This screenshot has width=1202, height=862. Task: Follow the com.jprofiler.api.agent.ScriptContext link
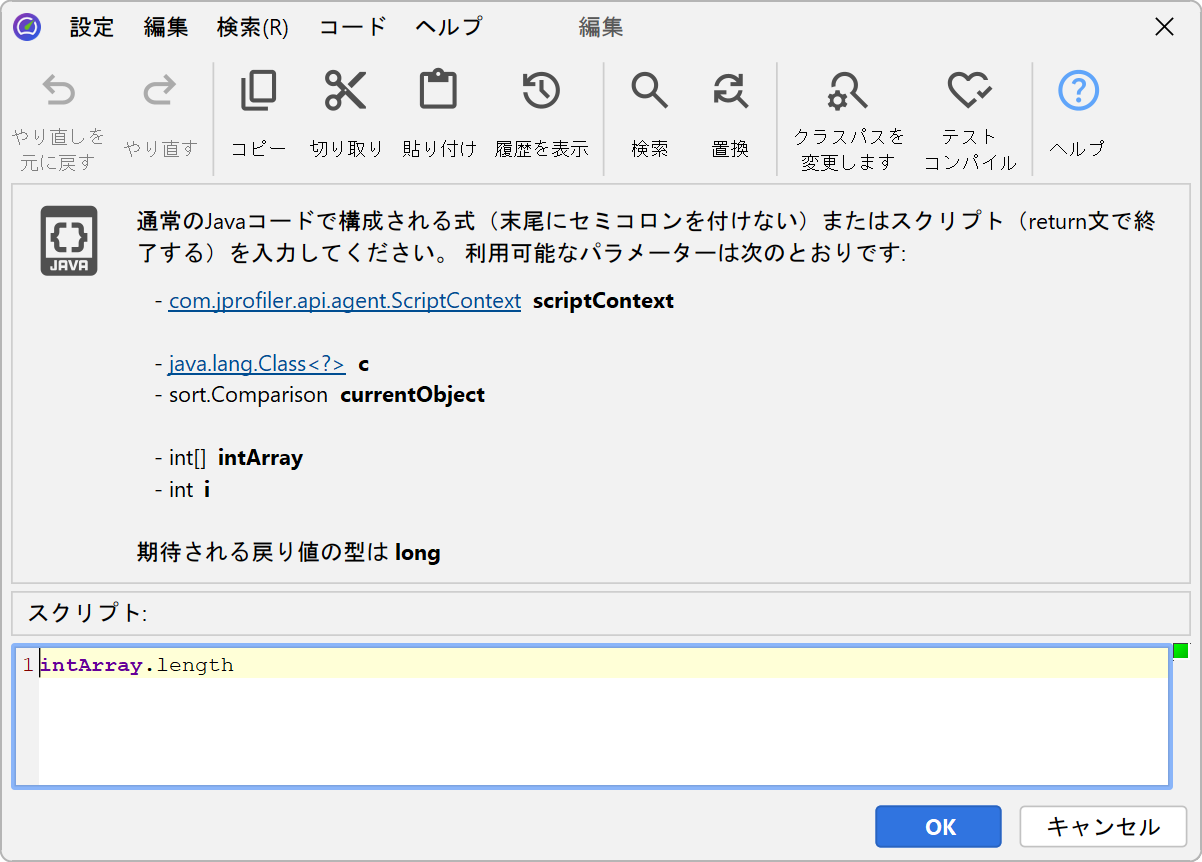(344, 301)
